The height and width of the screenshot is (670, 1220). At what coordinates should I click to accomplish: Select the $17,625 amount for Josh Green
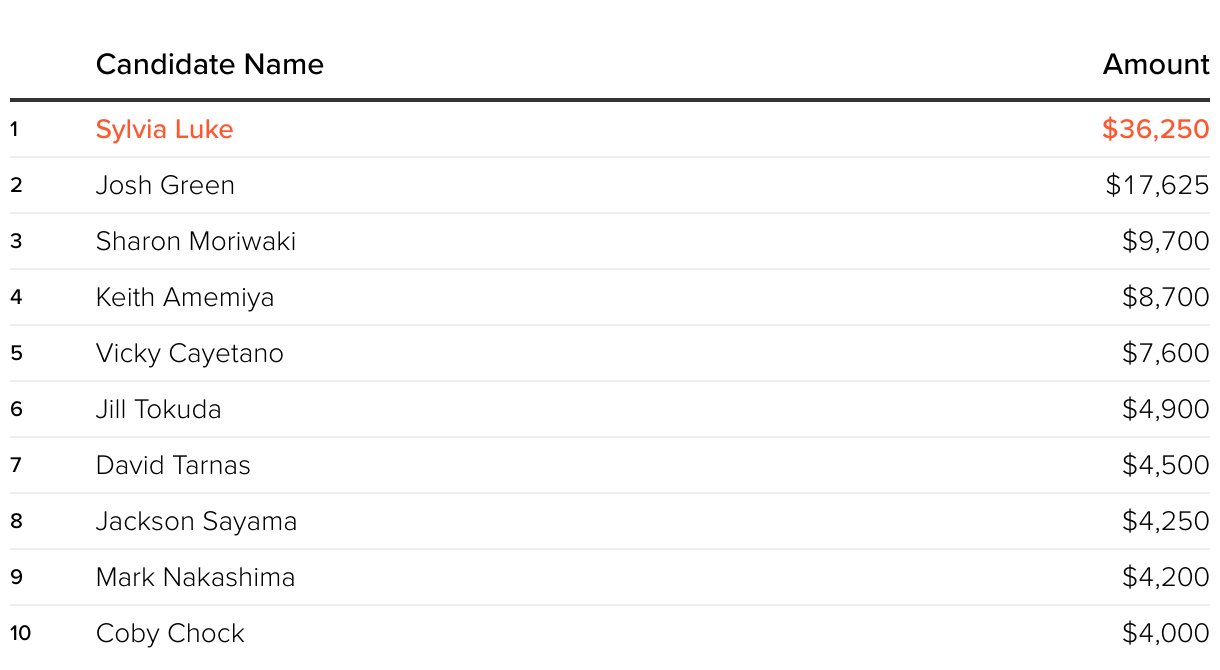coord(1157,186)
